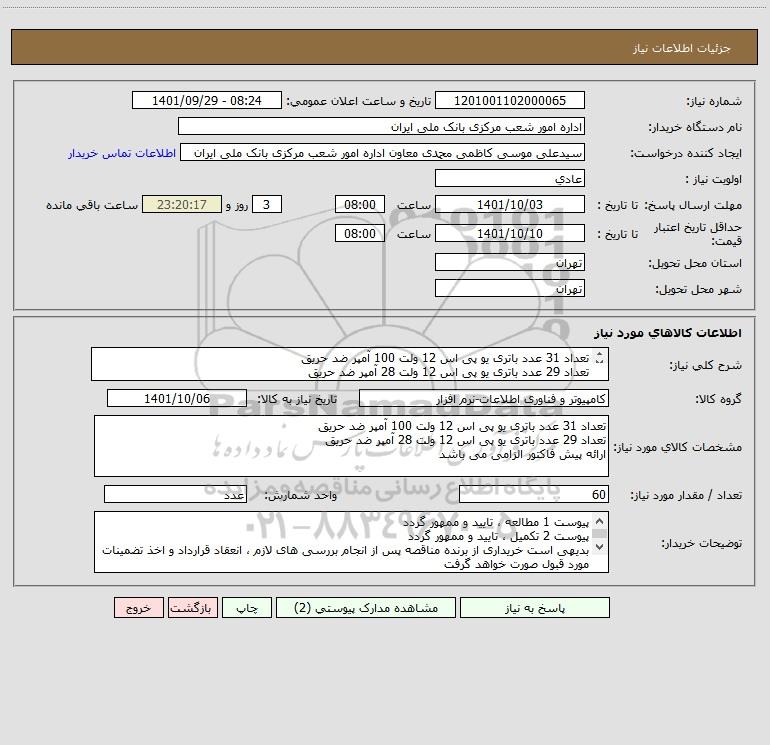Viewport: 770px width, 745px height.
Task: Click remaining days field showing 3
Action: point(267,204)
